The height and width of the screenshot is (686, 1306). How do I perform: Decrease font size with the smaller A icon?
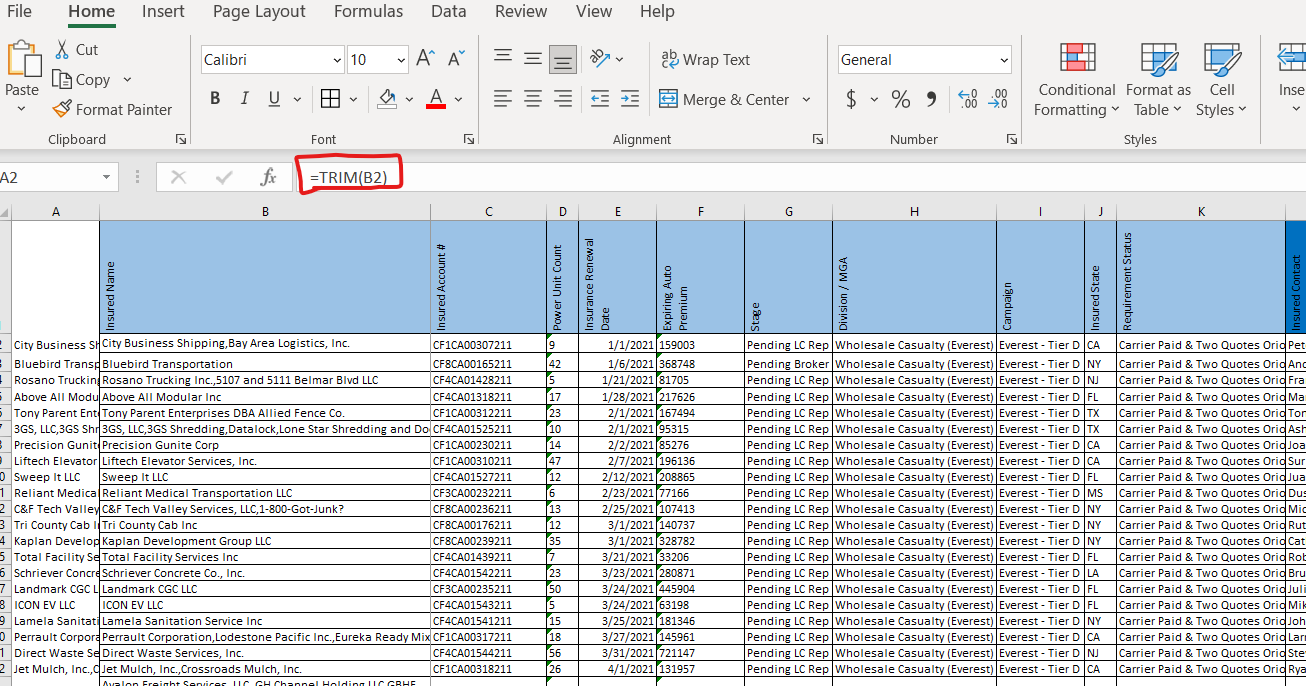click(456, 59)
